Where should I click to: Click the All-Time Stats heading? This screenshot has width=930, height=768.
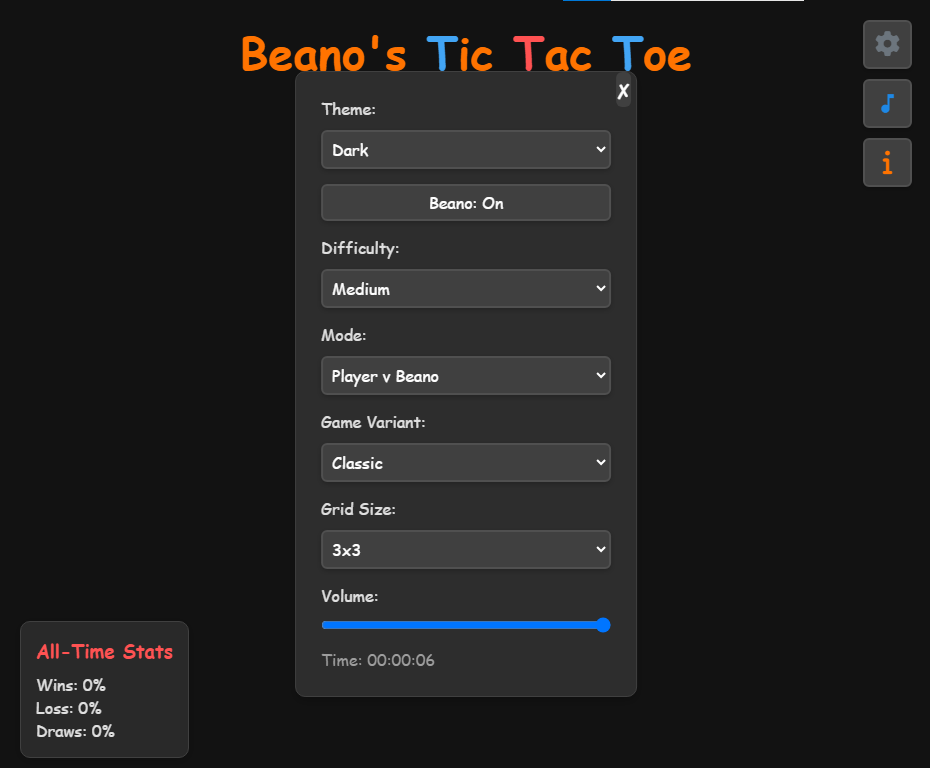pos(105,652)
